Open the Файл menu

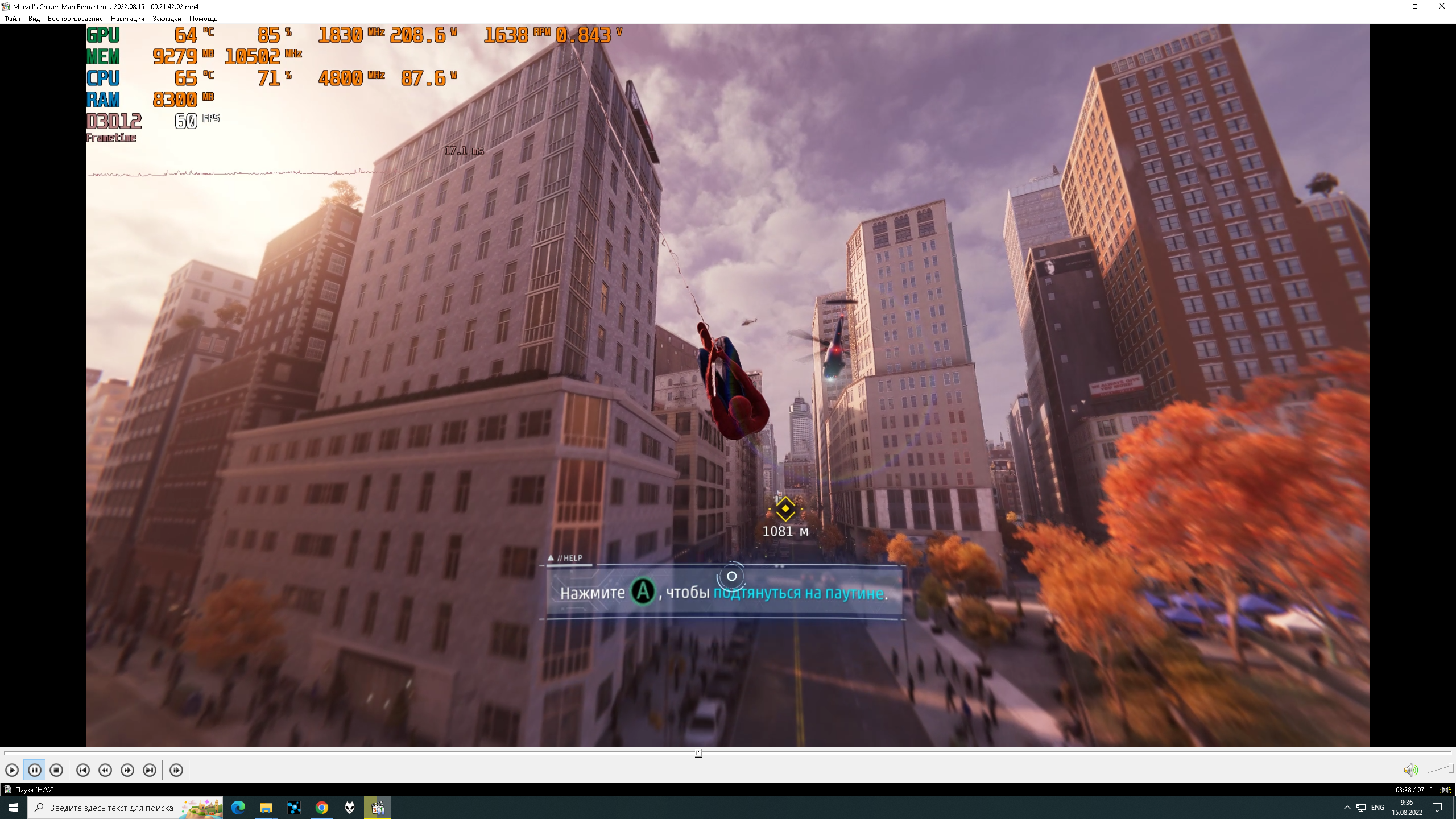[x=12, y=19]
